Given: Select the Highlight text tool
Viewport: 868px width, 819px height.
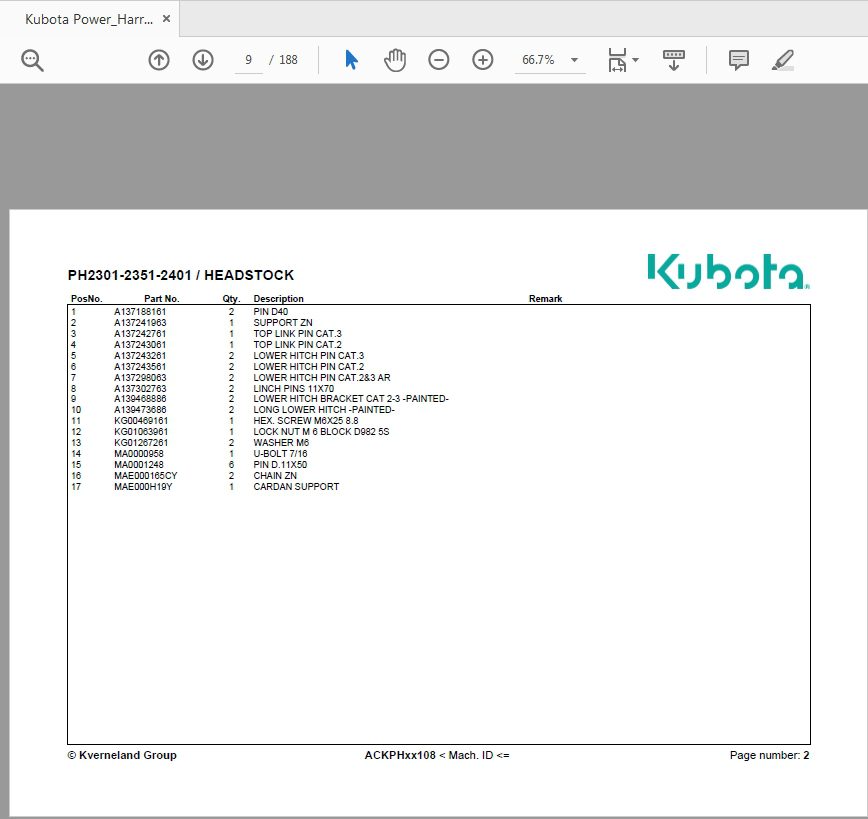Looking at the screenshot, I should pyautogui.click(x=784, y=60).
